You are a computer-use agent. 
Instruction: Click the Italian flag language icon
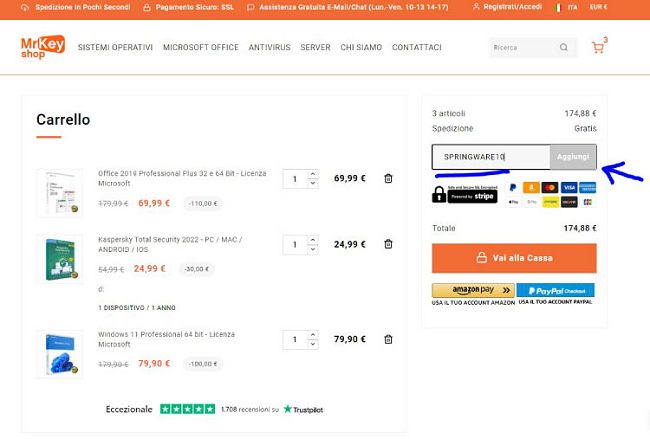[x=558, y=7]
